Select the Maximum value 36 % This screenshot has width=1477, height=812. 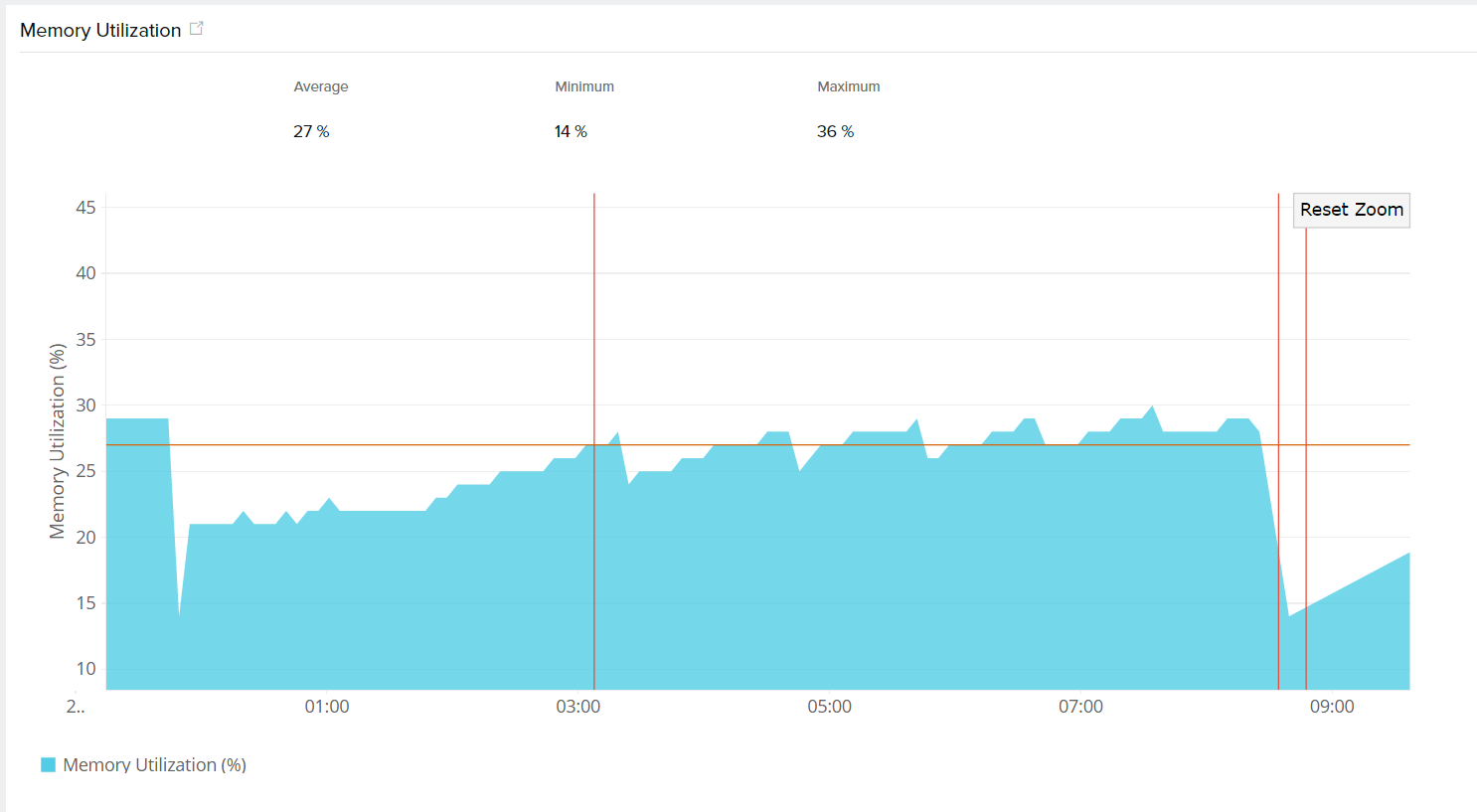pos(835,131)
